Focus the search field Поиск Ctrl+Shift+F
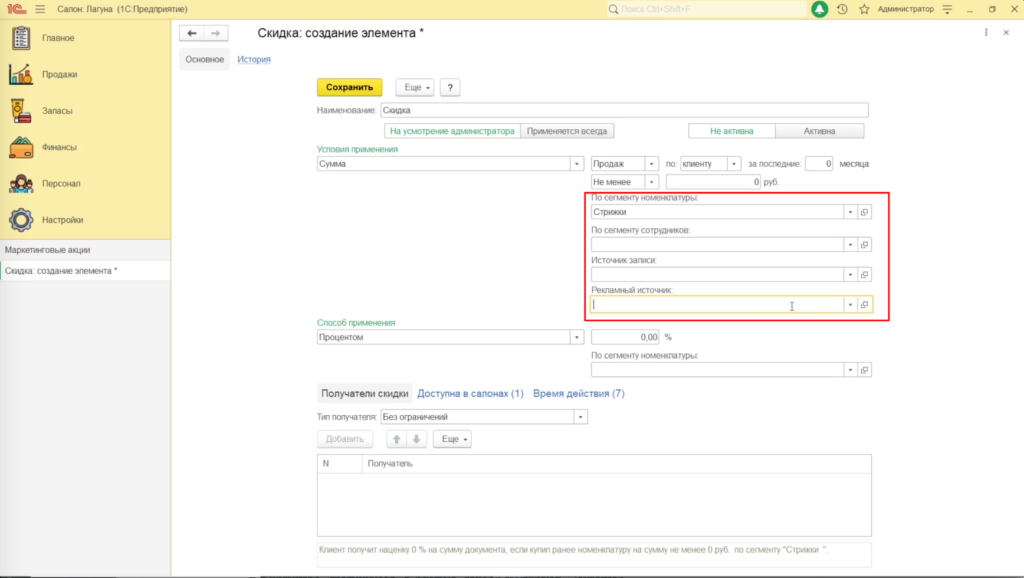Screen dimensions: 1024x578 click(706, 9)
